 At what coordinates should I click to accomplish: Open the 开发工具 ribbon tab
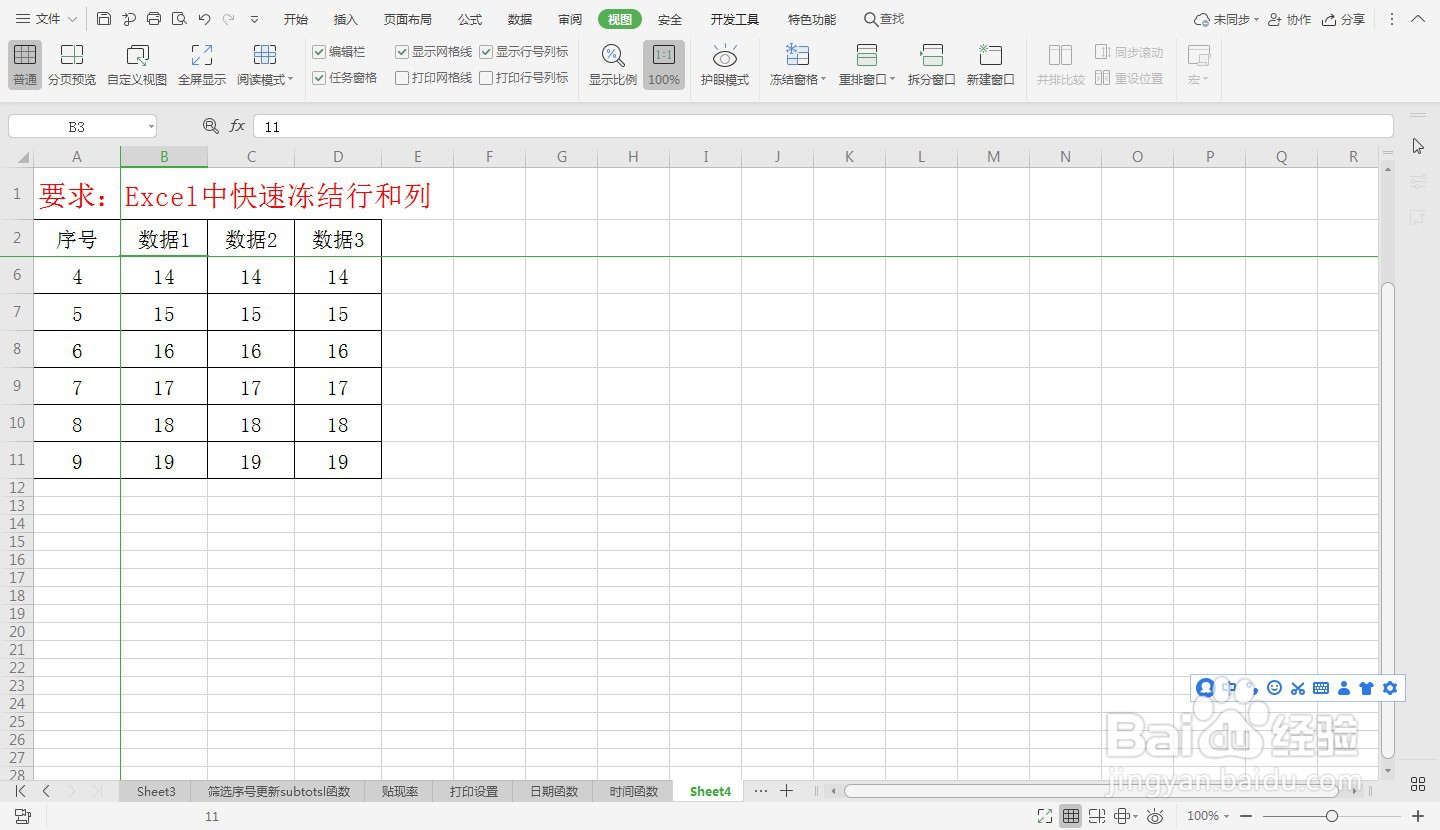click(735, 20)
